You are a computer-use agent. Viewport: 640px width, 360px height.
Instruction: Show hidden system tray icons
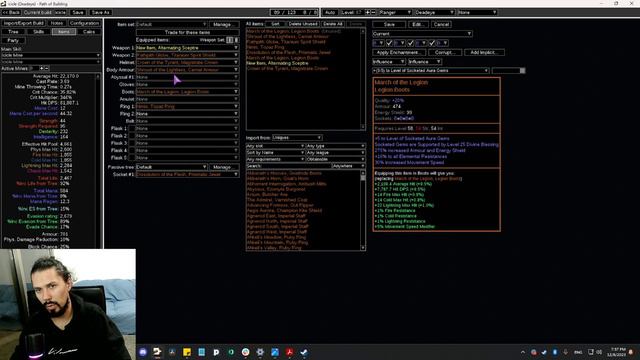click(523, 352)
